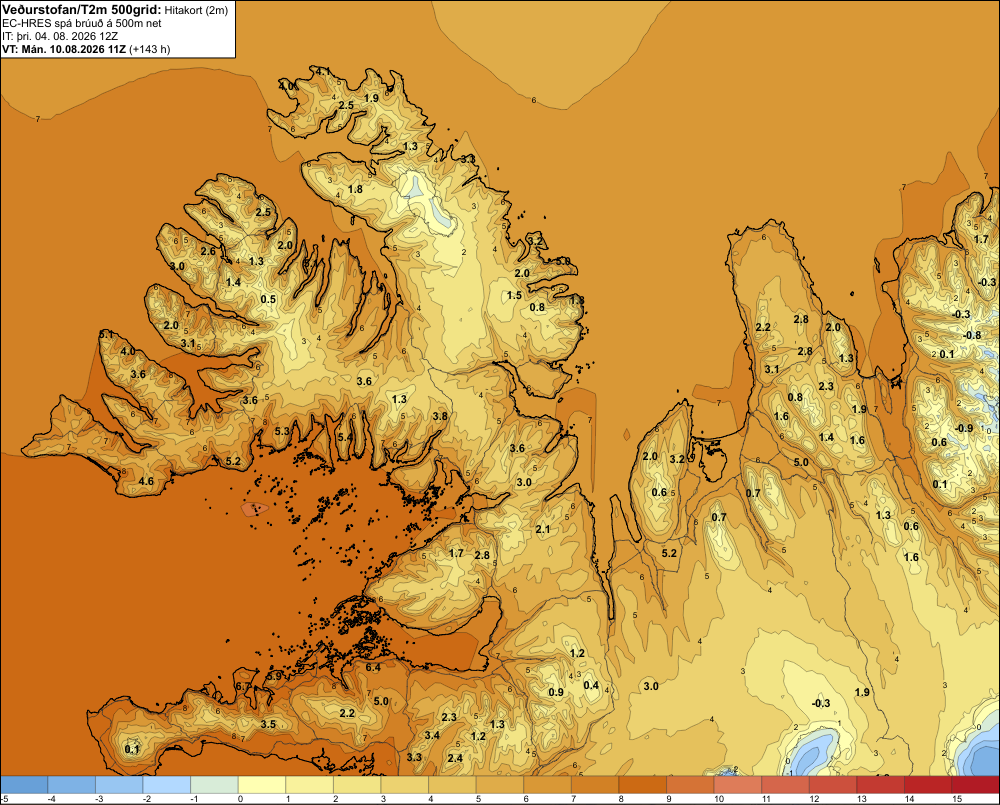Click the temperature value 0.5 on the map
The width and height of the screenshot is (1000, 805).
[268, 299]
